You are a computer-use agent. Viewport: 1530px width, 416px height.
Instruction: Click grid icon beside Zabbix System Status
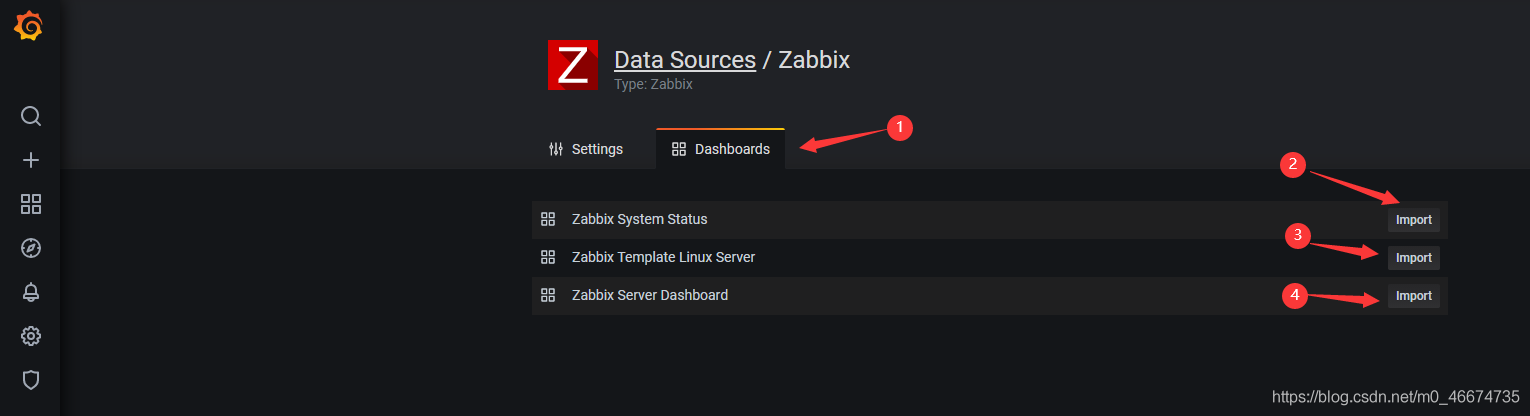coord(548,219)
